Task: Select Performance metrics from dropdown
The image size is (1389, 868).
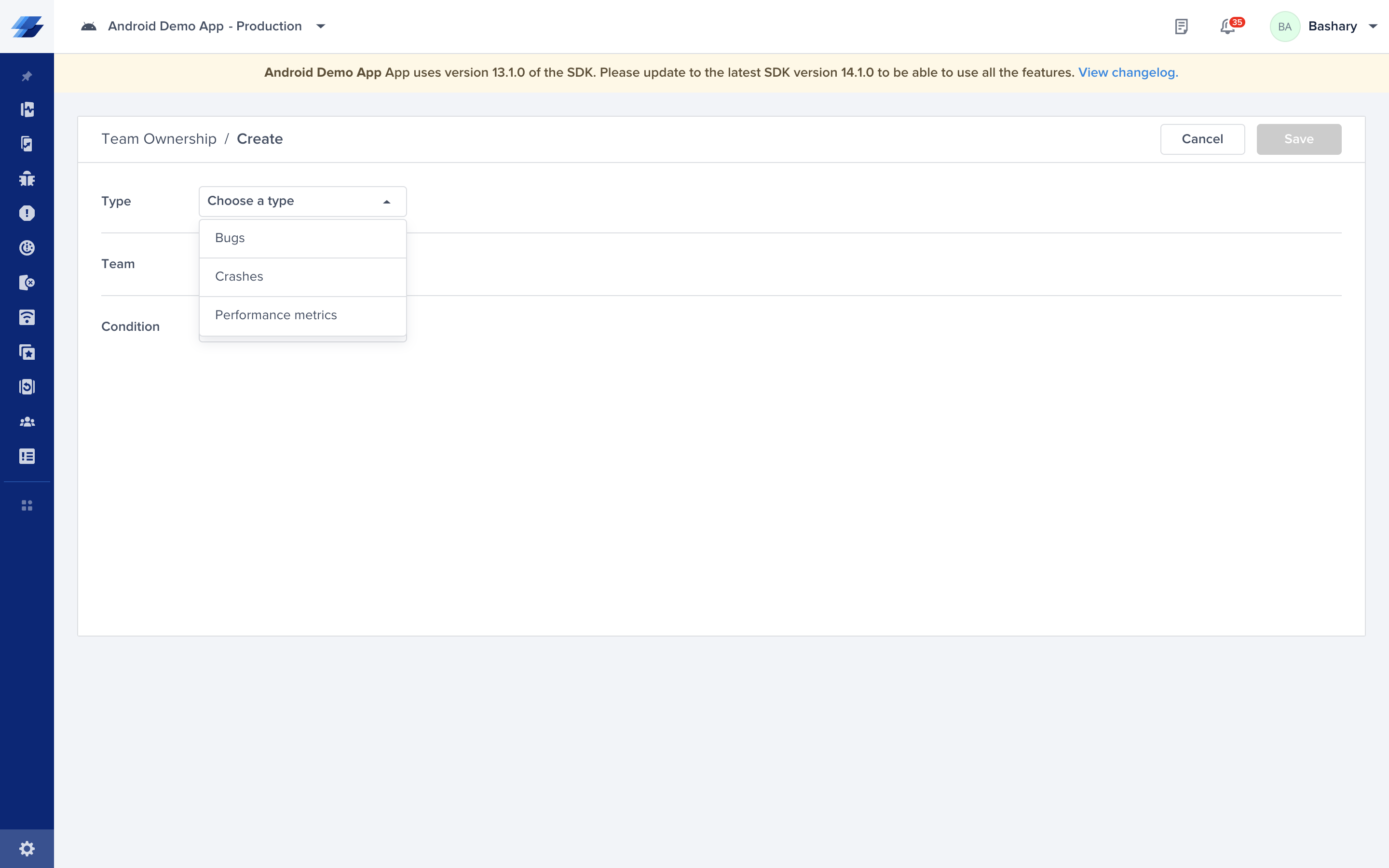Action: pyautogui.click(x=275, y=315)
